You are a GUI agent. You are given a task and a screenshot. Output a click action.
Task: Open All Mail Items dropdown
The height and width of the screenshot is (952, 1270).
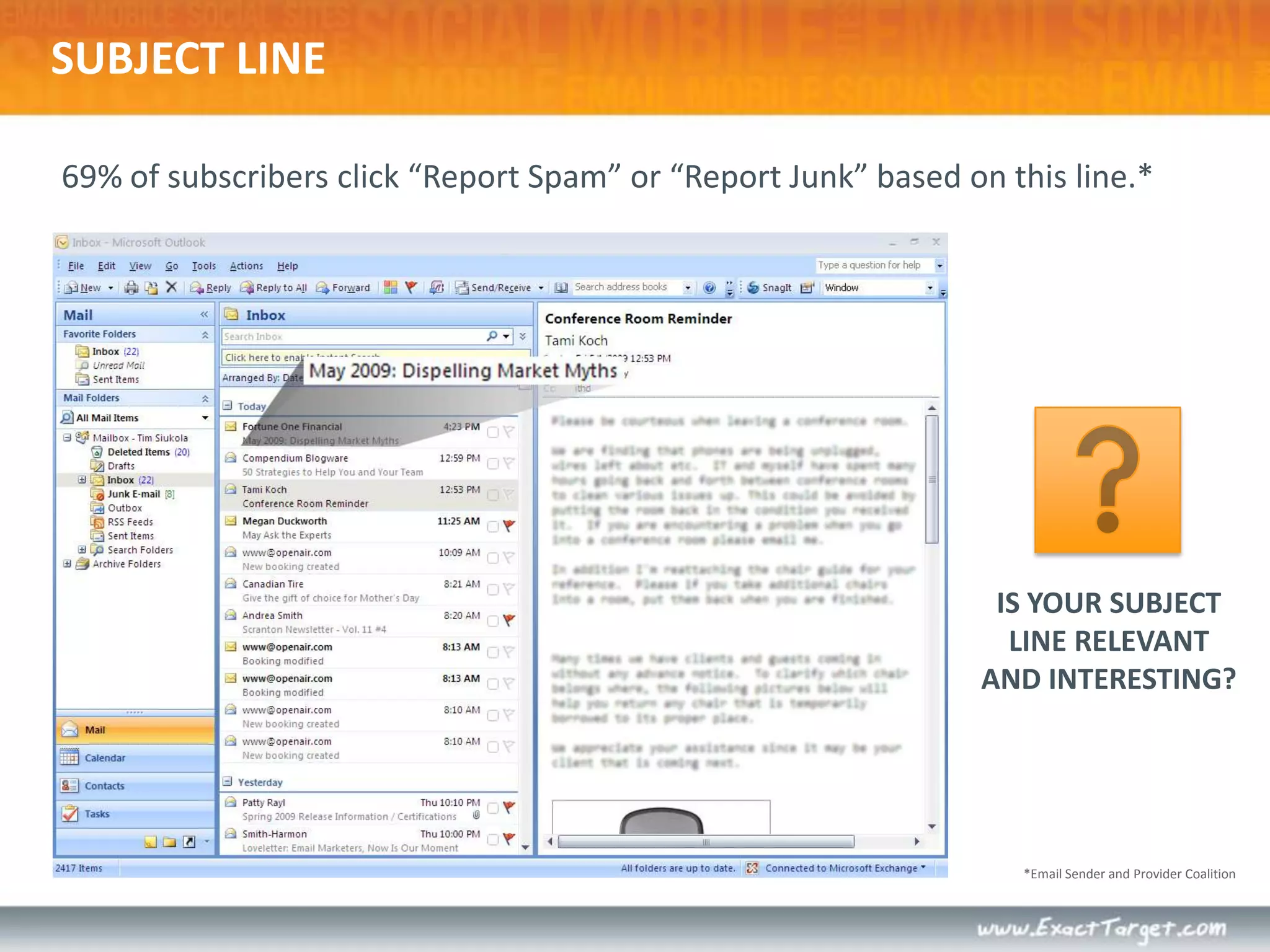205,418
